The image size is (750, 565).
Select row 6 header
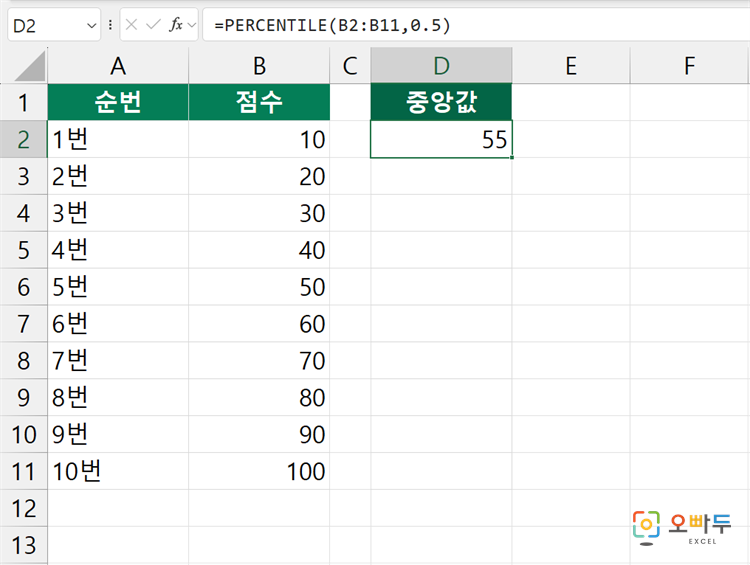(23, 287)
